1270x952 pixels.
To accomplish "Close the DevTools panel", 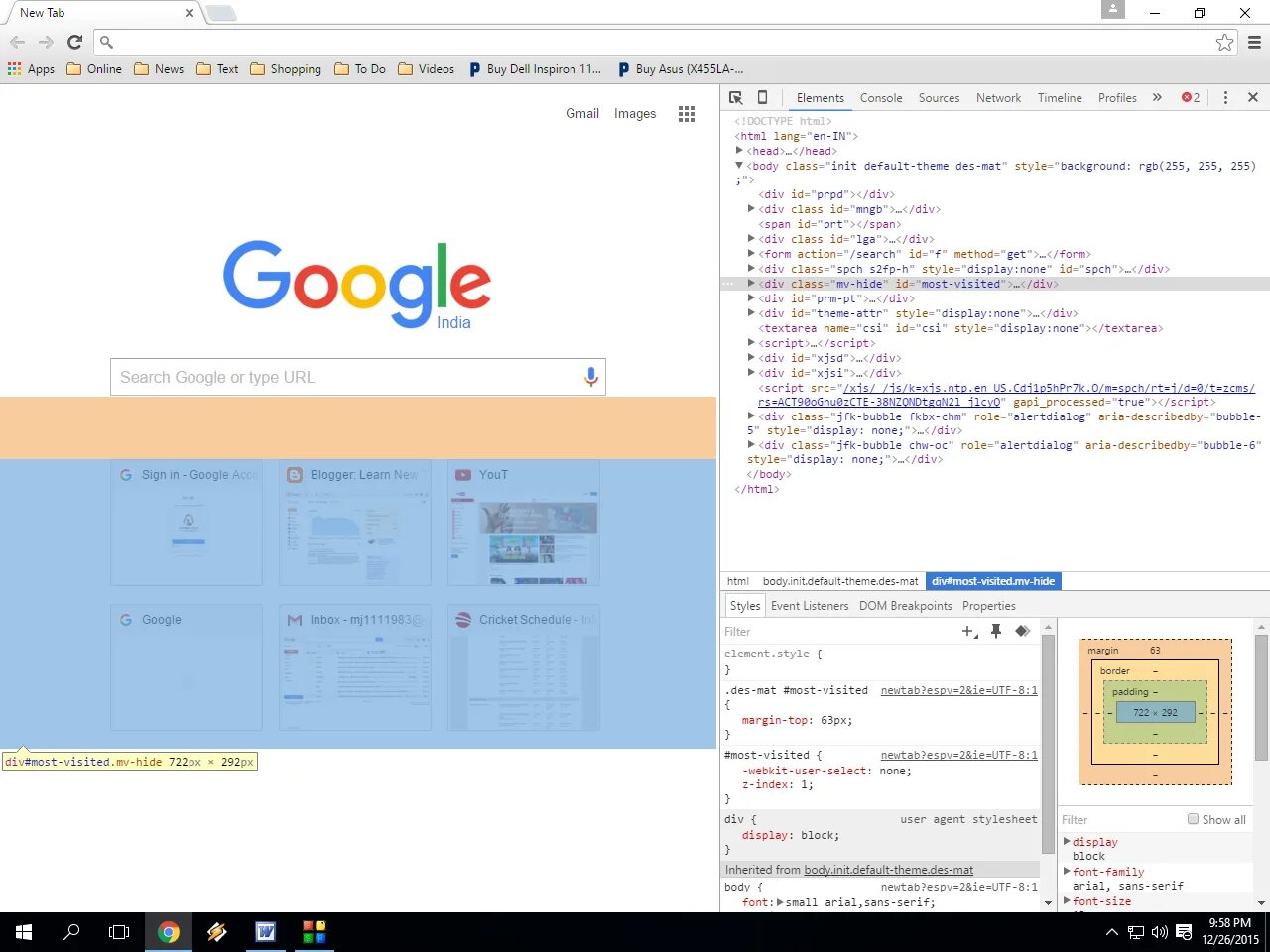I will point(1253,97).
